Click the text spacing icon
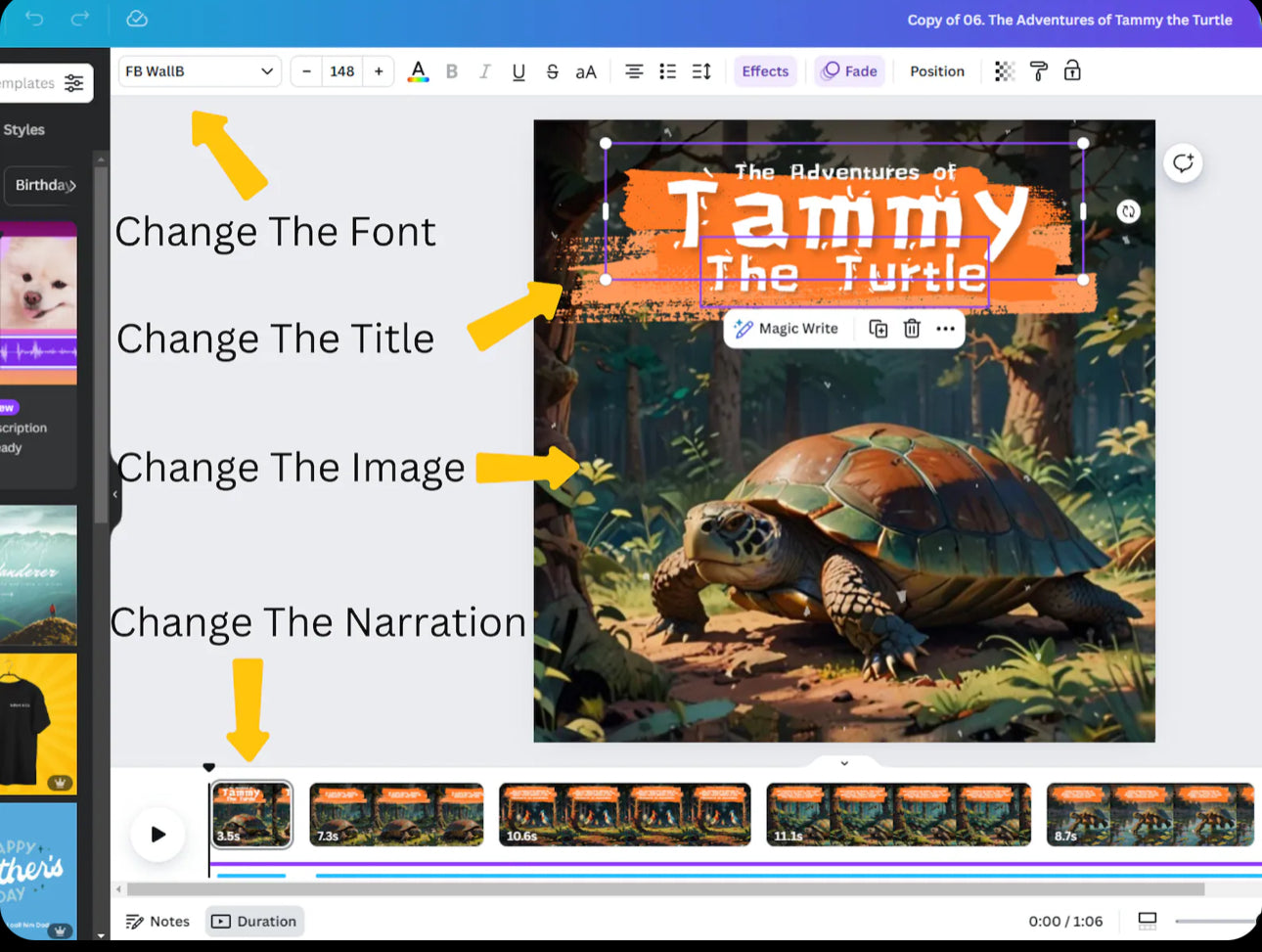The height and width of the screenshot is (952, 1262). pos(700,70)
